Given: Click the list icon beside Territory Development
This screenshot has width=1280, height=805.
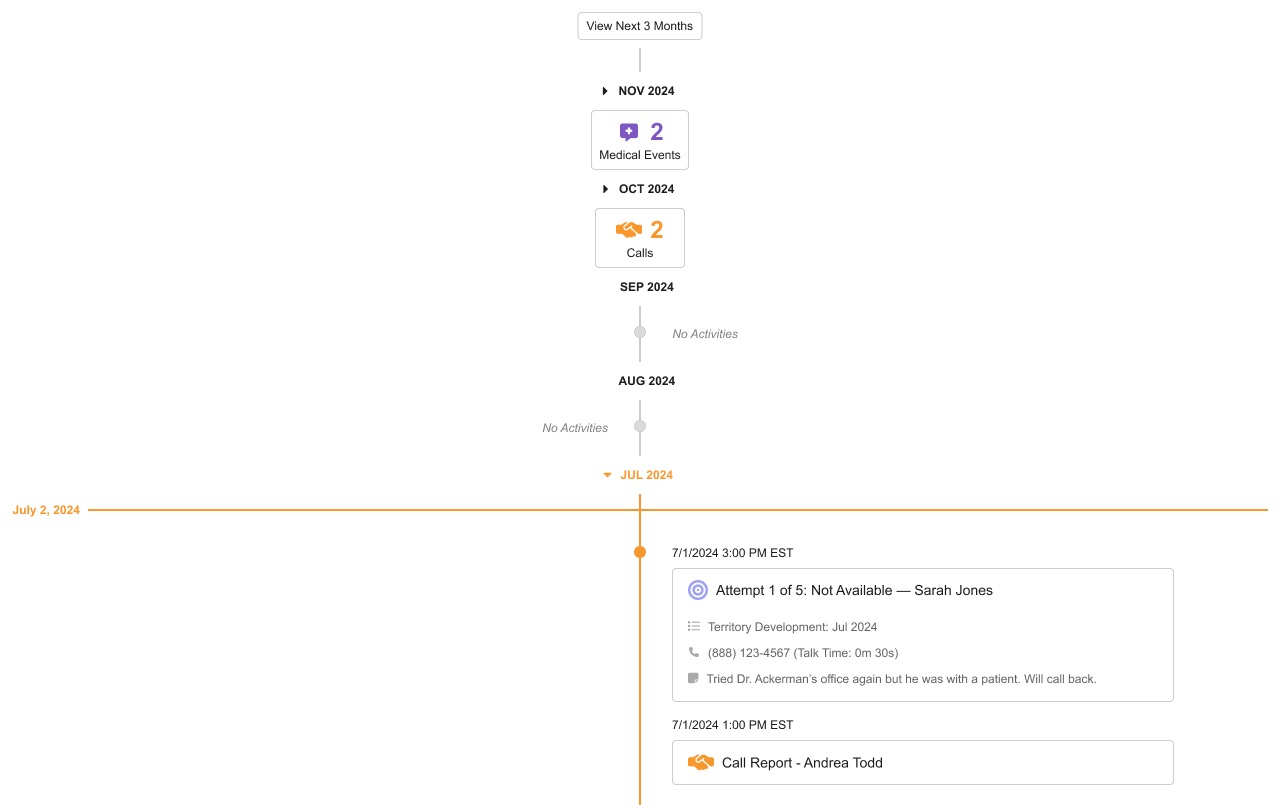Looking at the screenshot, I should tap(694, 627).
